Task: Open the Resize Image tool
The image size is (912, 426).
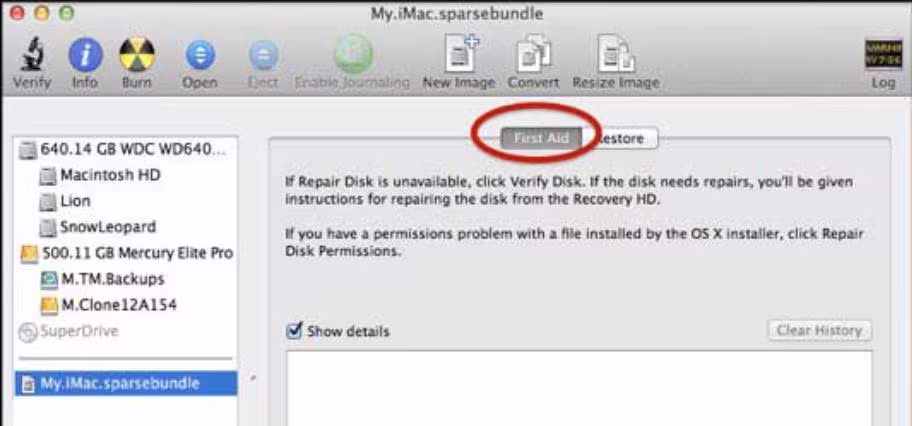Action: coord(615,54)
